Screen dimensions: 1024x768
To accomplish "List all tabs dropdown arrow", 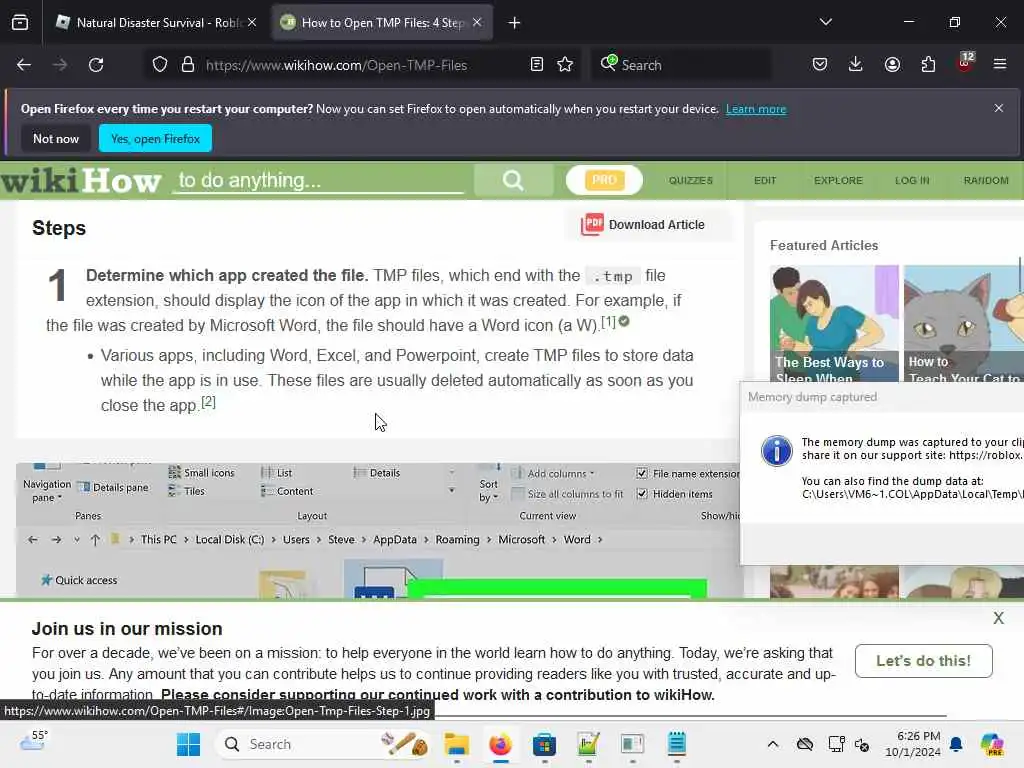I will tap(826, 22).
